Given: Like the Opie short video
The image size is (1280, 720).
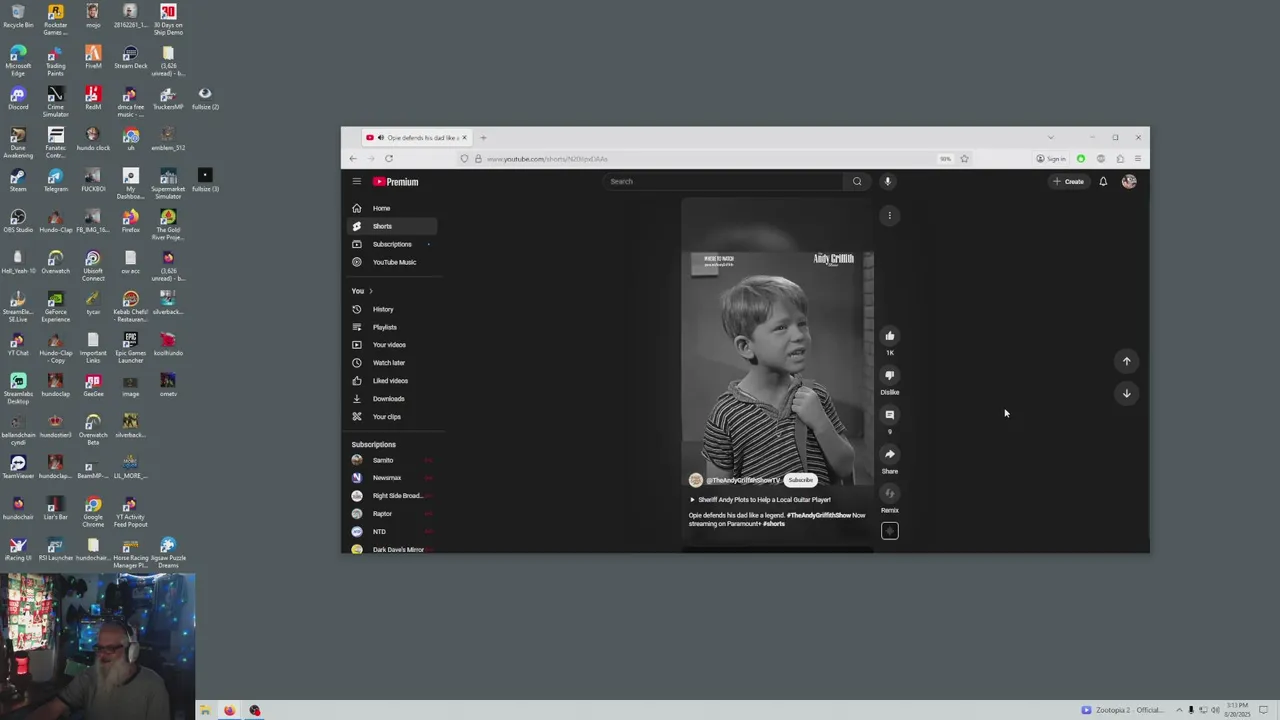Looking at the screenshot, I should 889,336.
